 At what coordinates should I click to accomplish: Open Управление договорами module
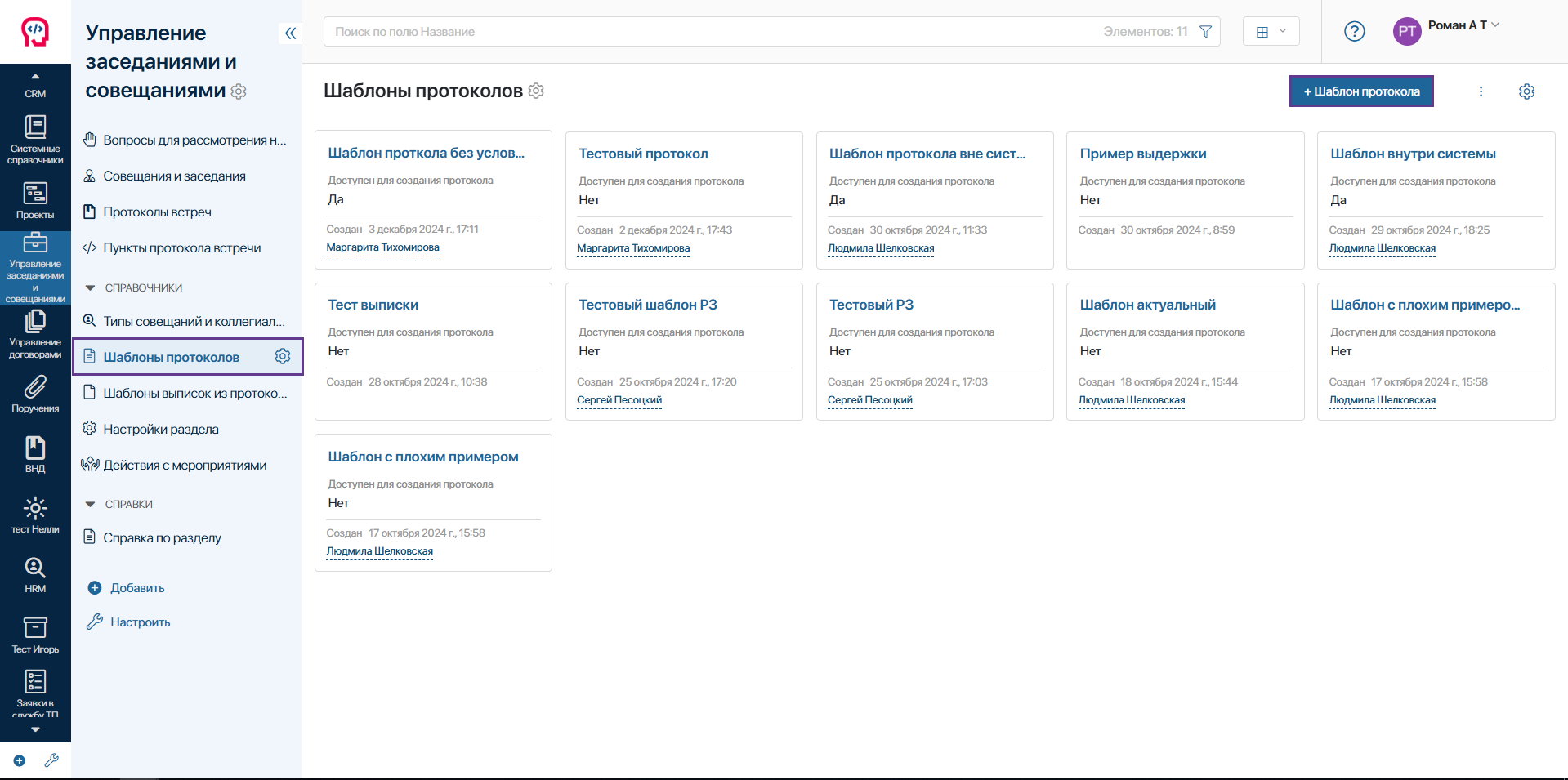[35, 333]
